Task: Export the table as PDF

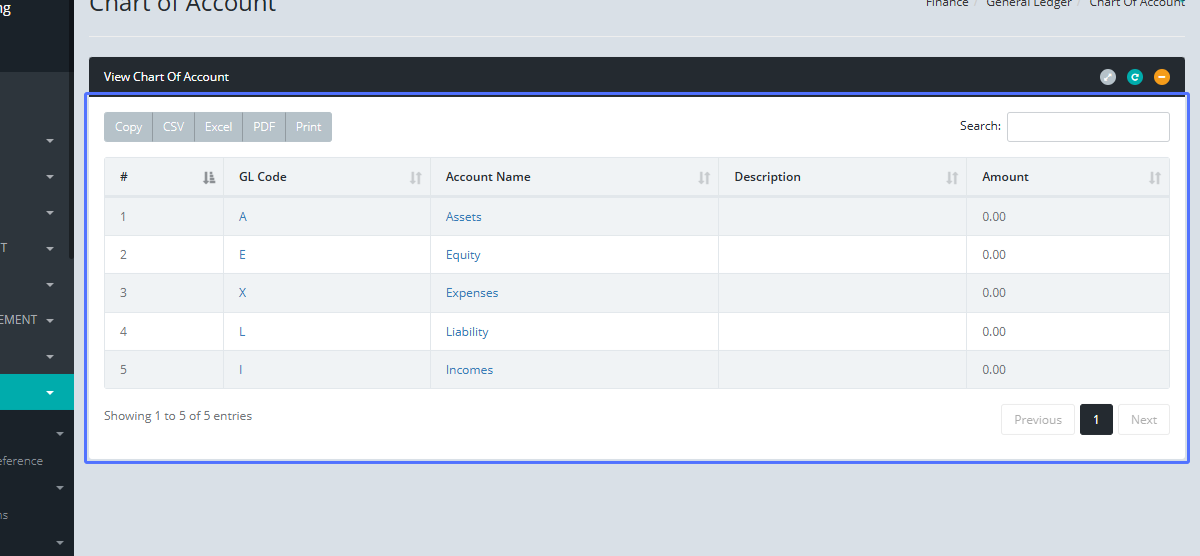Action: click(x=264, y=127)
